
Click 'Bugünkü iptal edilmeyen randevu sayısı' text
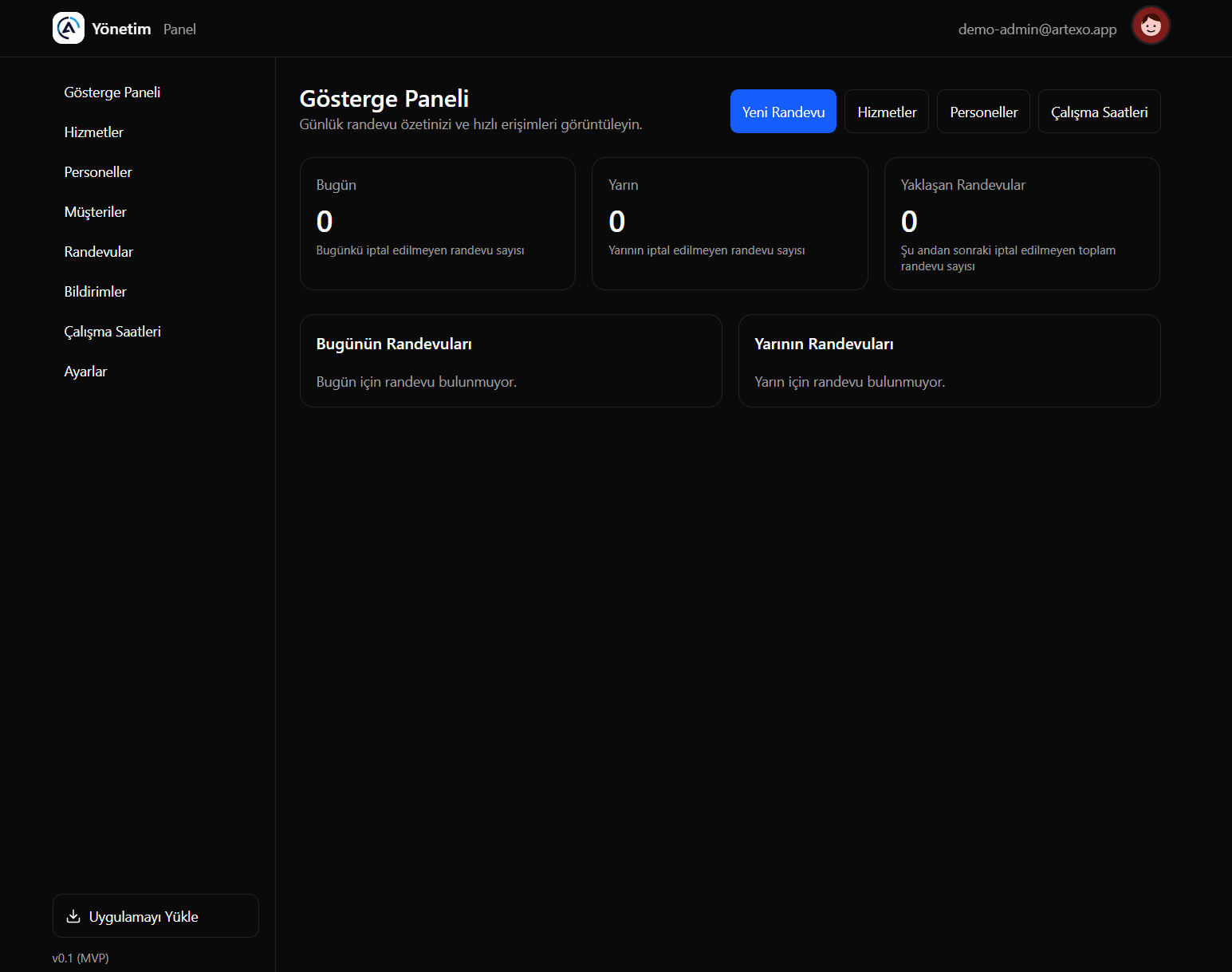(x=420, y=250)
